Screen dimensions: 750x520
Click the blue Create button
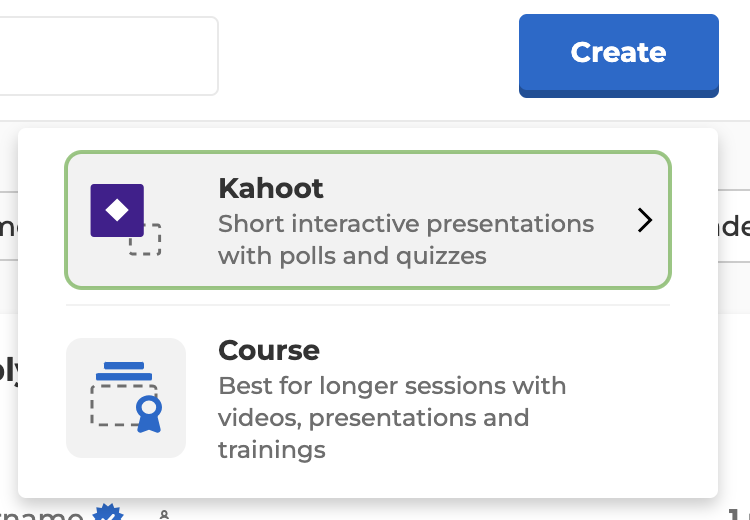[x=618, y=55]
